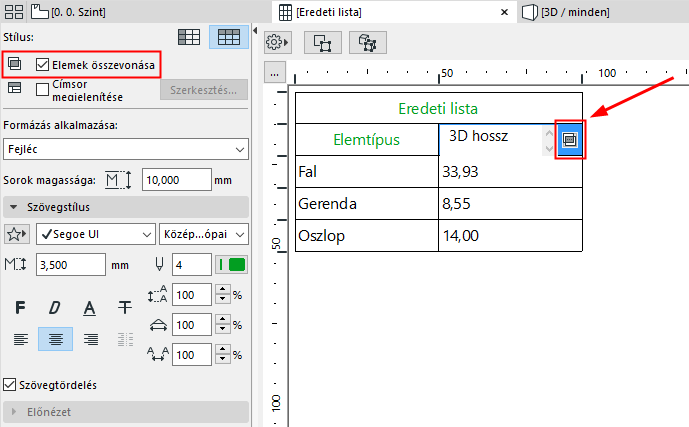Click the width scaling icon
This screenshot has height=427, width=689.
click(x=158, y=325)
